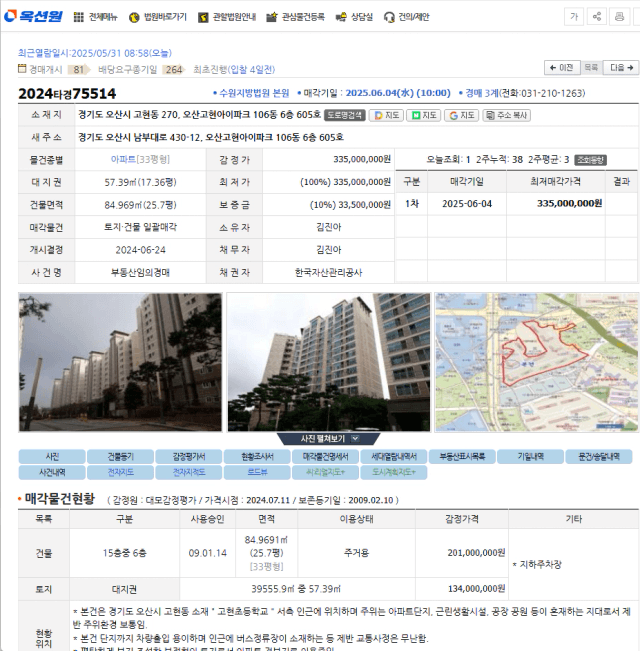Open 관할법원안내 menu

point(227,17)
